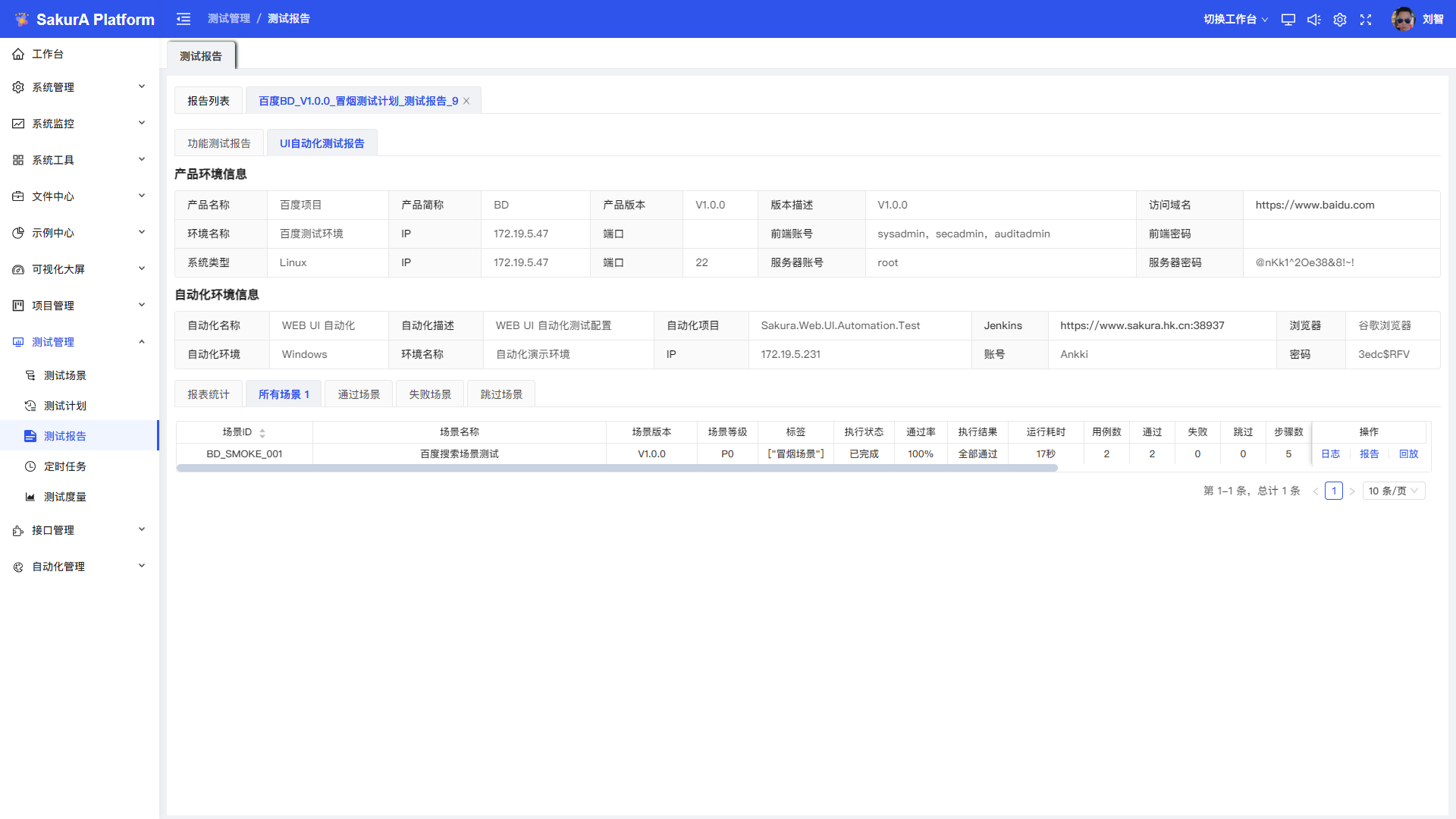Close the 百度BD_V1.0.0 report tab

click(466, 101)
